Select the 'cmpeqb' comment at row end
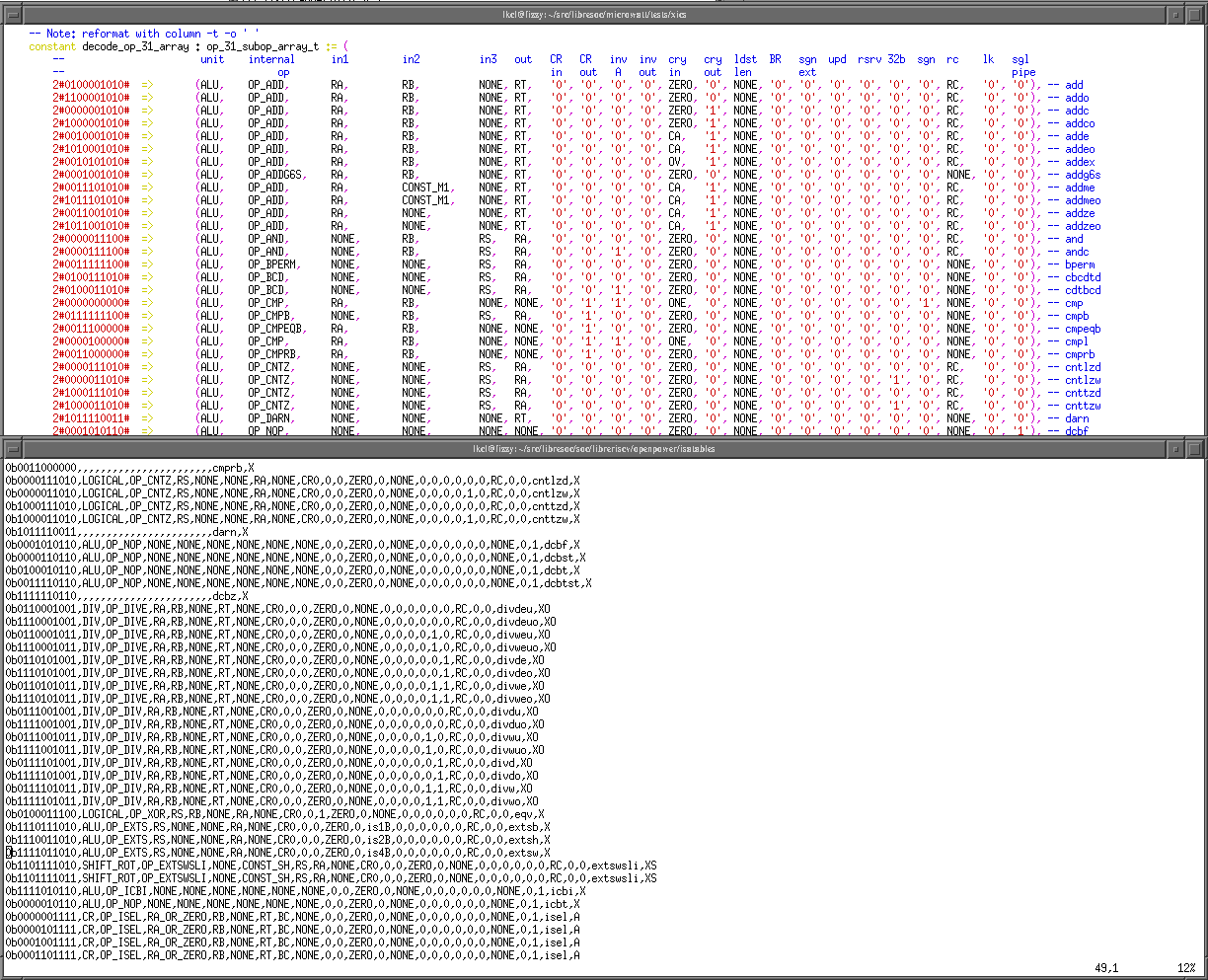This screenshot has width=1208, height=980. (1083, 329)
